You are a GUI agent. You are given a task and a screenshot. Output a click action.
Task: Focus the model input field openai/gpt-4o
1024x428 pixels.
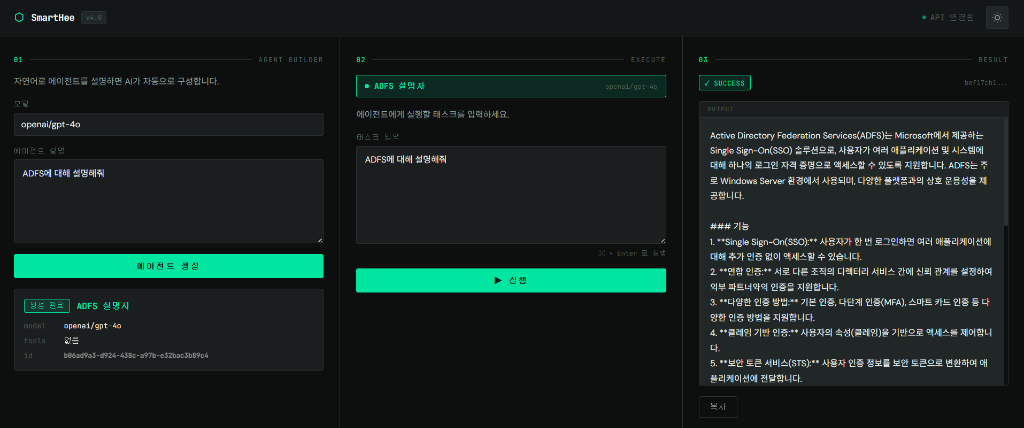click(x=168, y=124)
